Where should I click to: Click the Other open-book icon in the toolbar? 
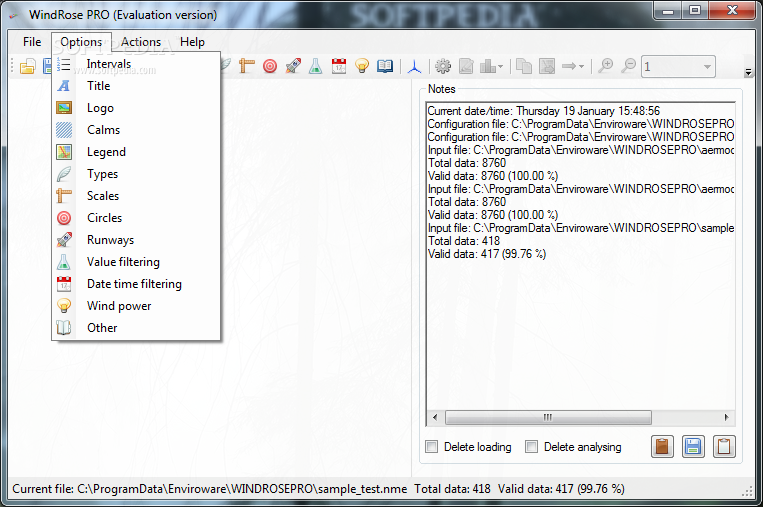pyautogui.click(x=385, y=66)
